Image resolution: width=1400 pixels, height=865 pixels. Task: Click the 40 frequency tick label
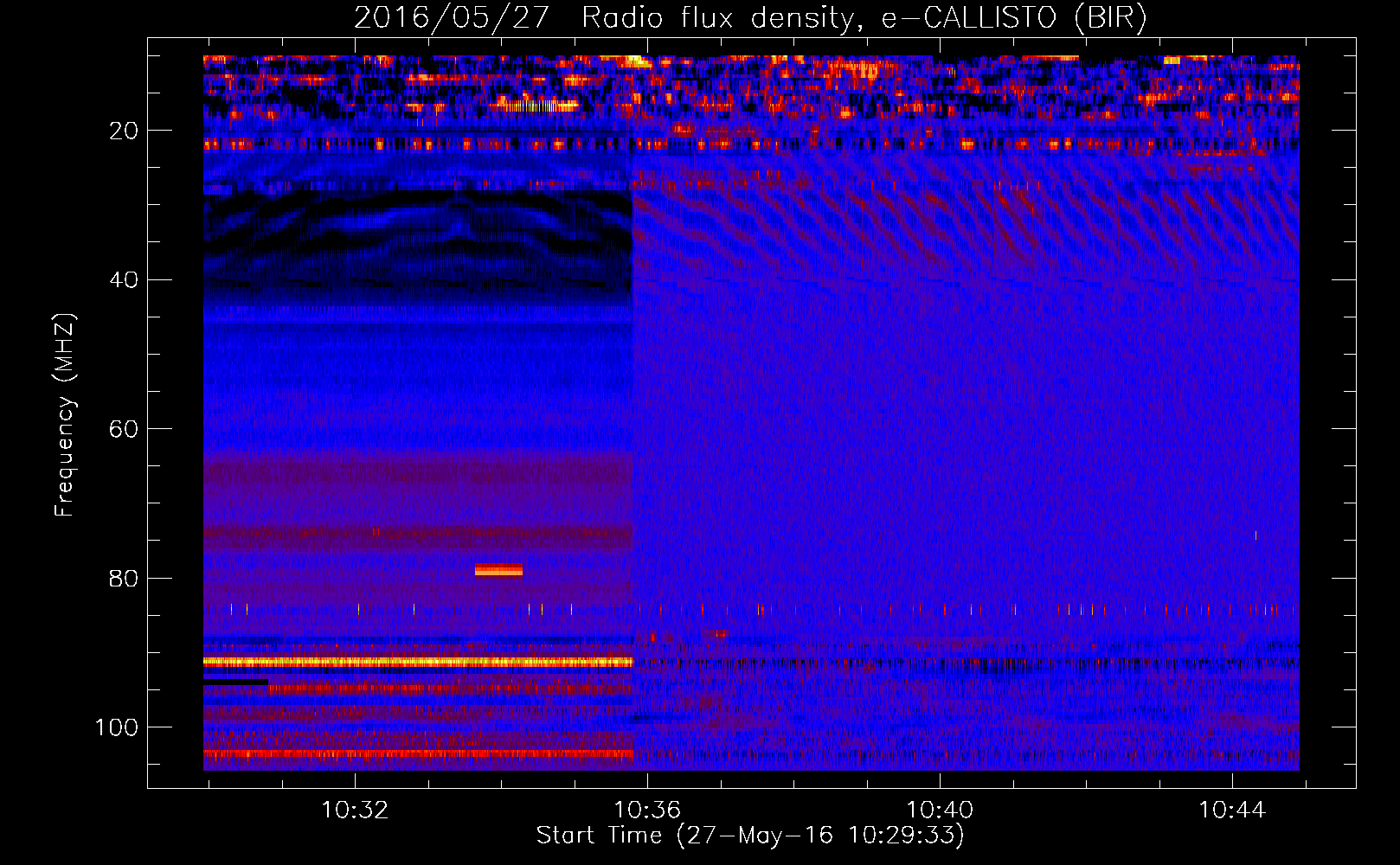pyautogui.click(x=124, y=280)
